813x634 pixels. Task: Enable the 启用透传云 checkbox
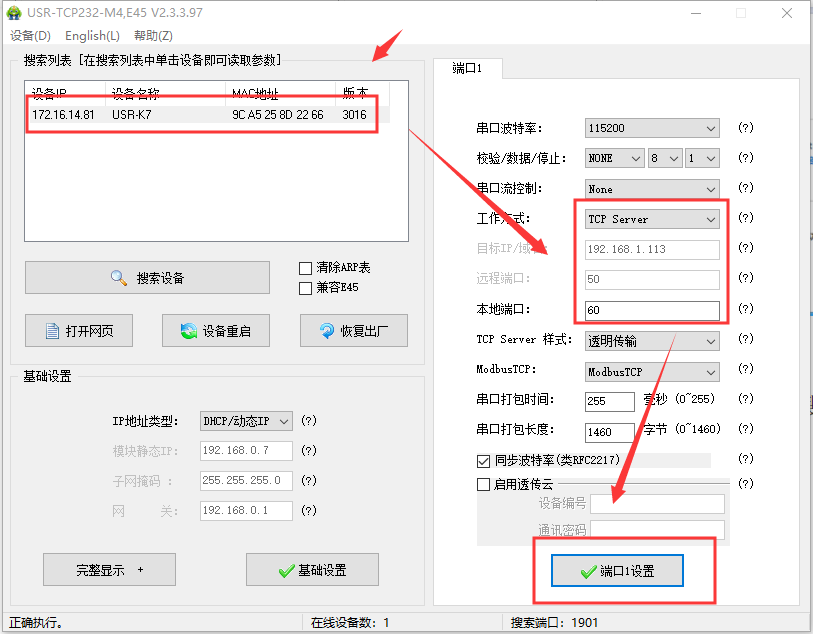[x=485, y=484]
